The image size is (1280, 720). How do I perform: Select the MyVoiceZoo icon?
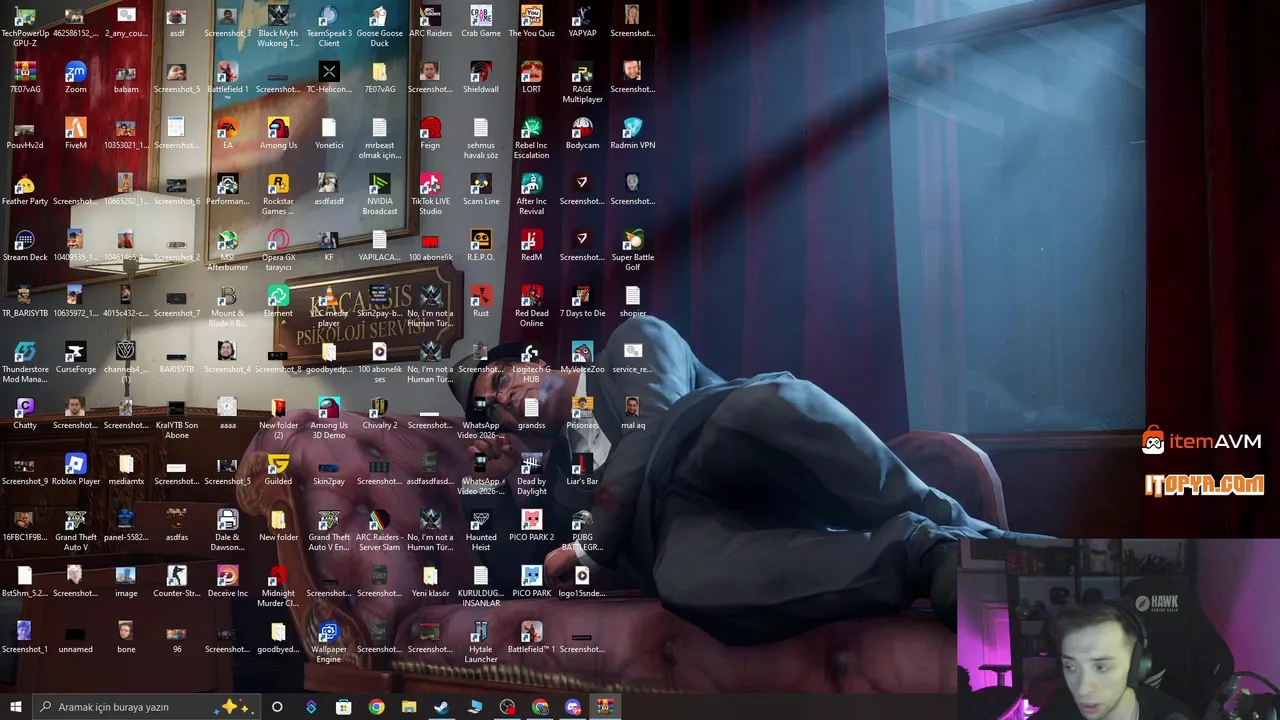click(582, 357)
